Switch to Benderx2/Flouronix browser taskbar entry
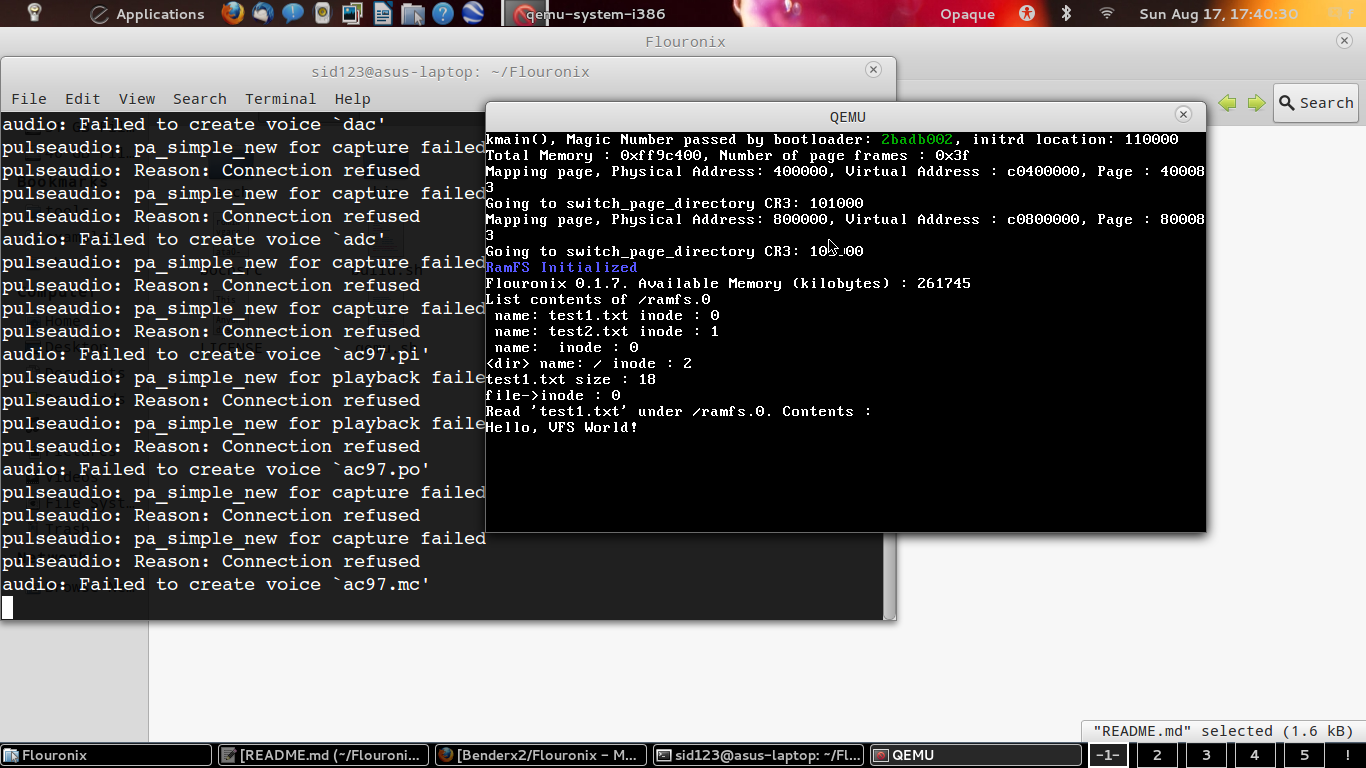The height and width of the screenshot is (768, 1366). [541, 755]
